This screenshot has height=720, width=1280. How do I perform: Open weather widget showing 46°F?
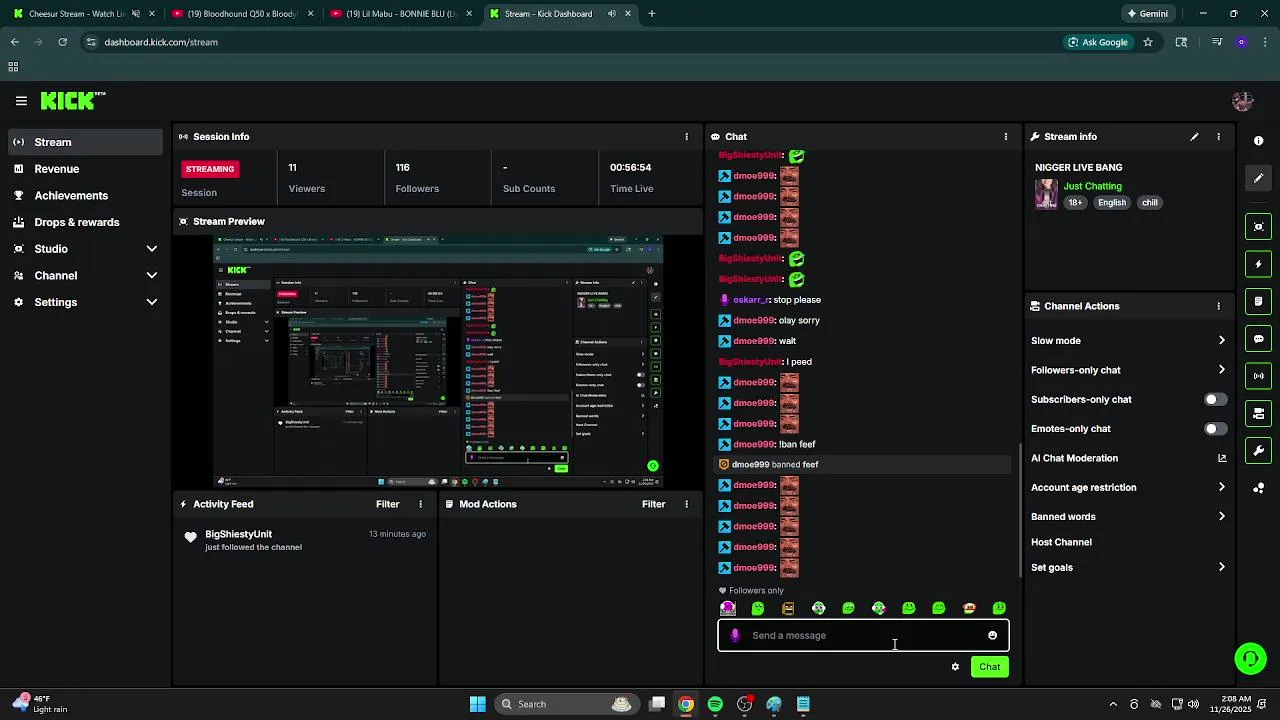(x=40, y=704)
